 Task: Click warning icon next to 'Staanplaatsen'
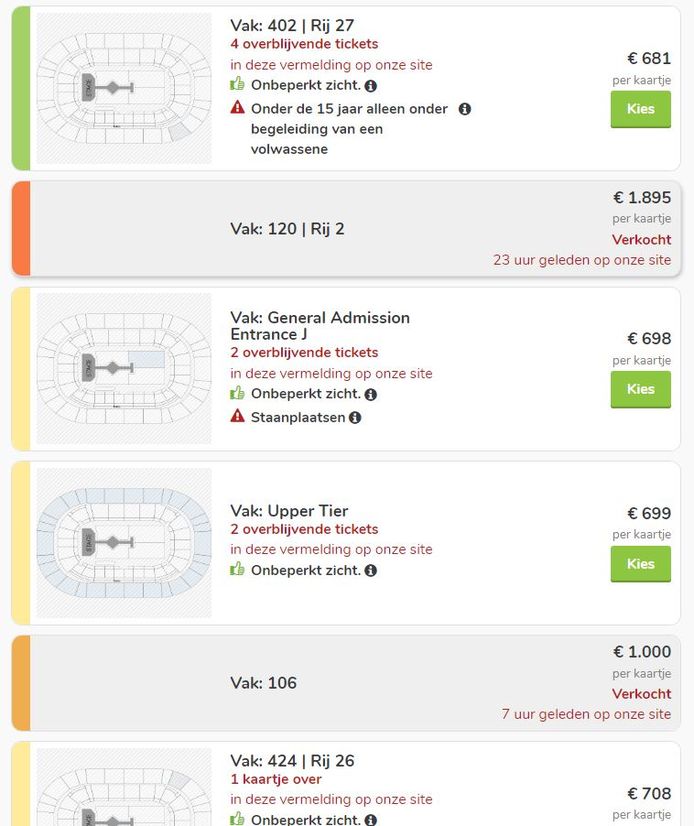click(x=237, y=417)
